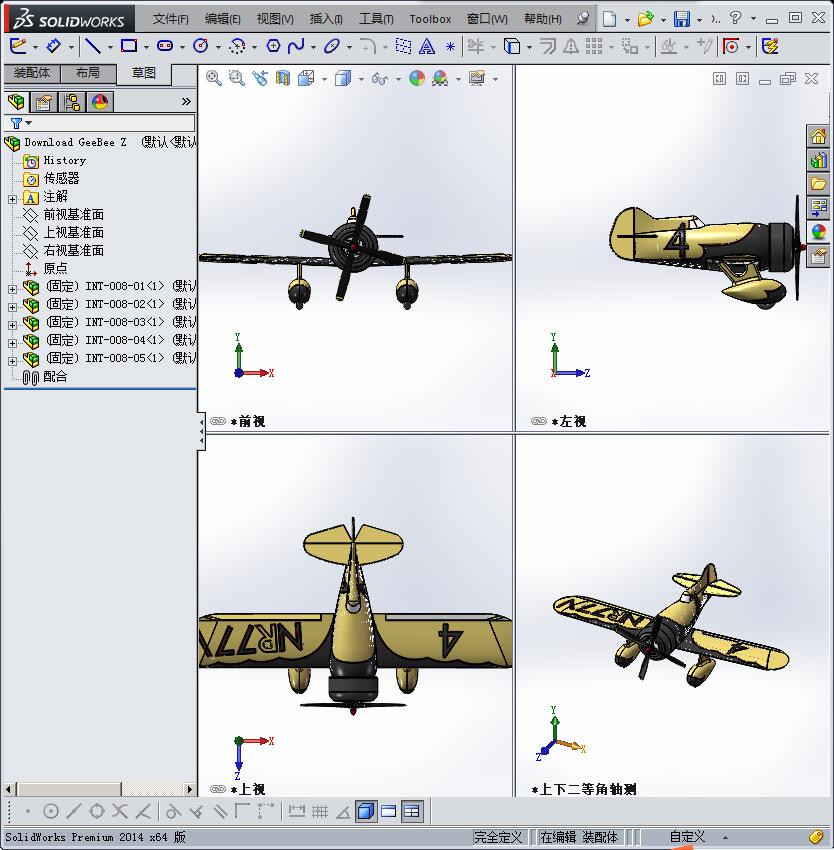Click the Point tool asterisk icon
834x850 pixels.
click(x=450, y=47)
